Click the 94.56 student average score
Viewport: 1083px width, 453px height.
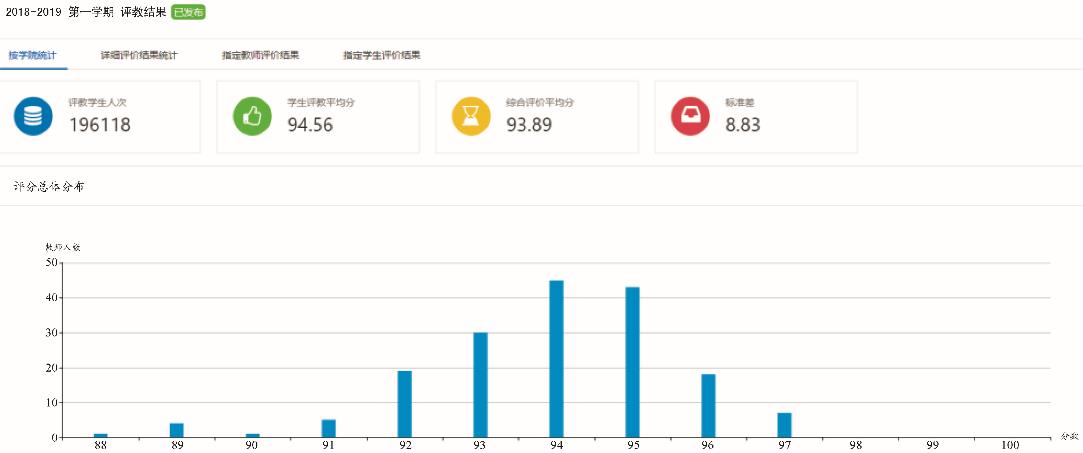(310, 125)
